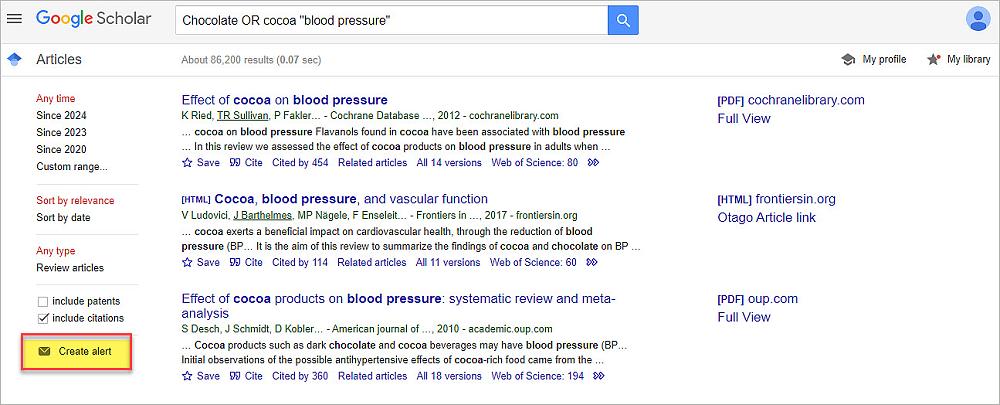Uncheck the include citations checkbox

tap(43, 318)
